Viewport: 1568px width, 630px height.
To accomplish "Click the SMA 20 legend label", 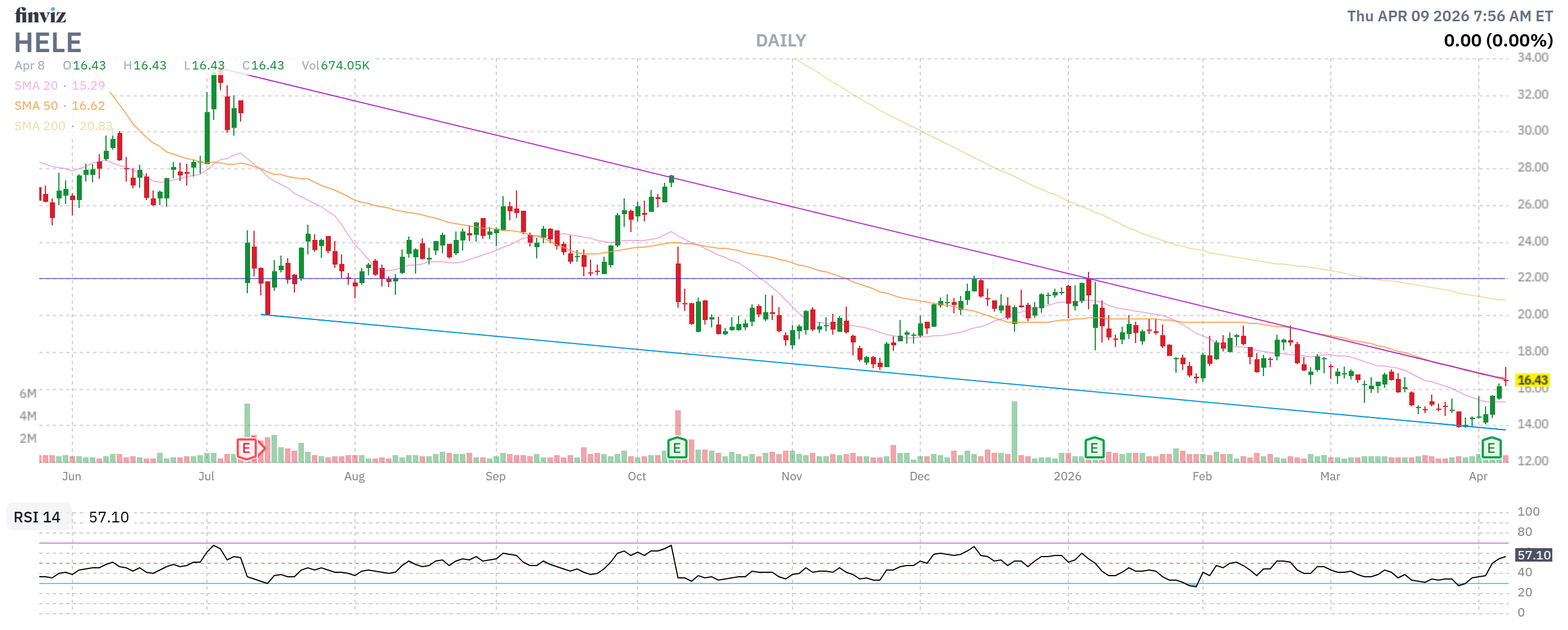I will 36,86.
